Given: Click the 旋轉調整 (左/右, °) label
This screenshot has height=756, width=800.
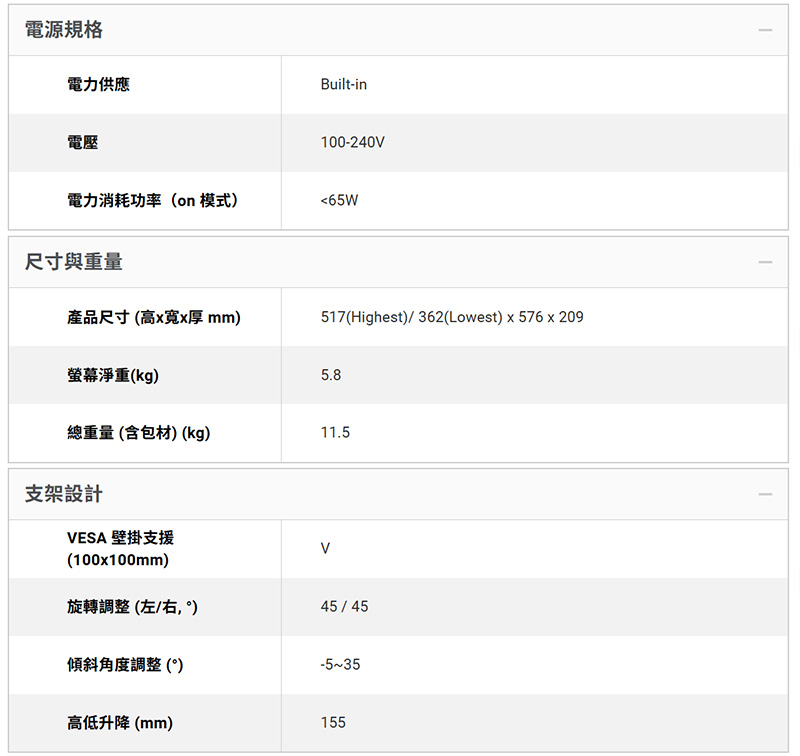Looking at the screenshot, I should pos(132,607).
